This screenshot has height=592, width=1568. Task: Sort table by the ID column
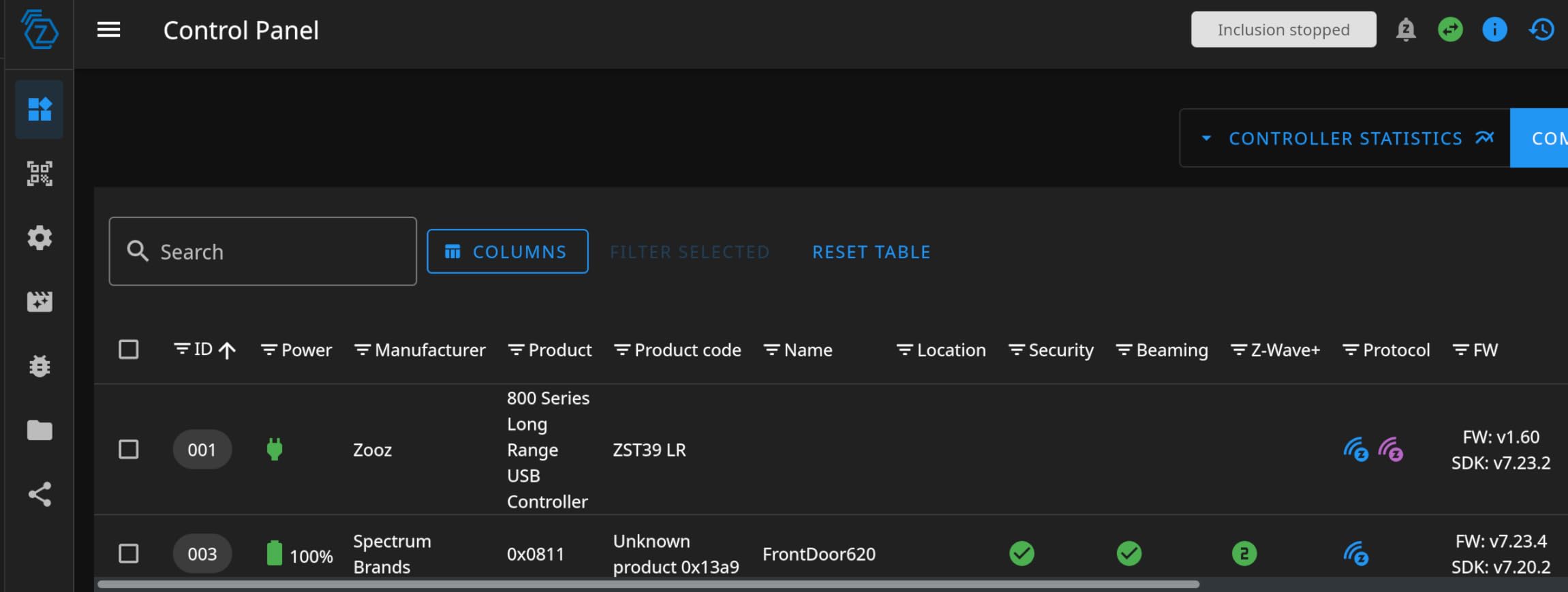[x=204, y=350]
